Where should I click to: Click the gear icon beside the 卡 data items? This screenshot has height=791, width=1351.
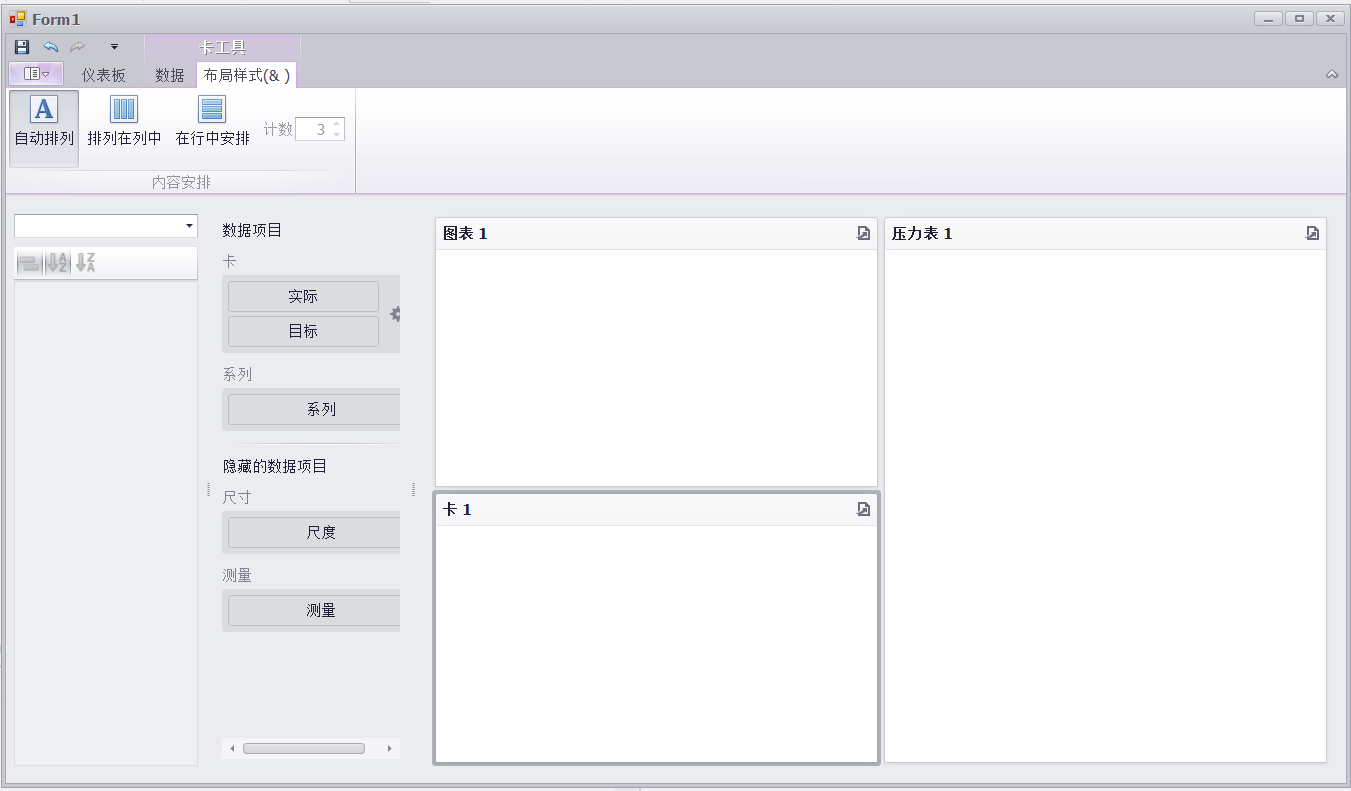pos(395,314)
